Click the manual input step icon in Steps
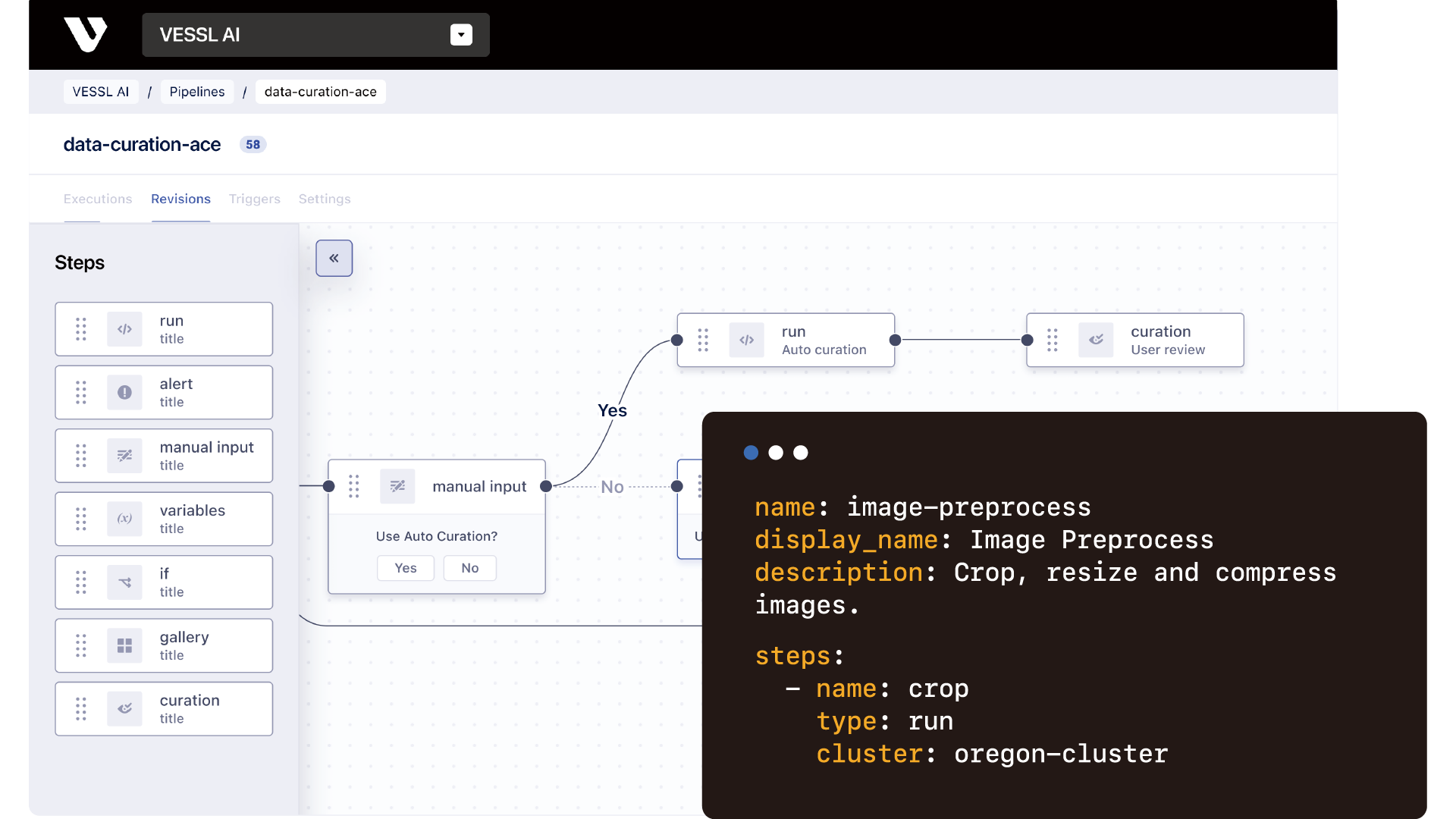Screen dimensions: 1456x819 (x=124, y=456)
